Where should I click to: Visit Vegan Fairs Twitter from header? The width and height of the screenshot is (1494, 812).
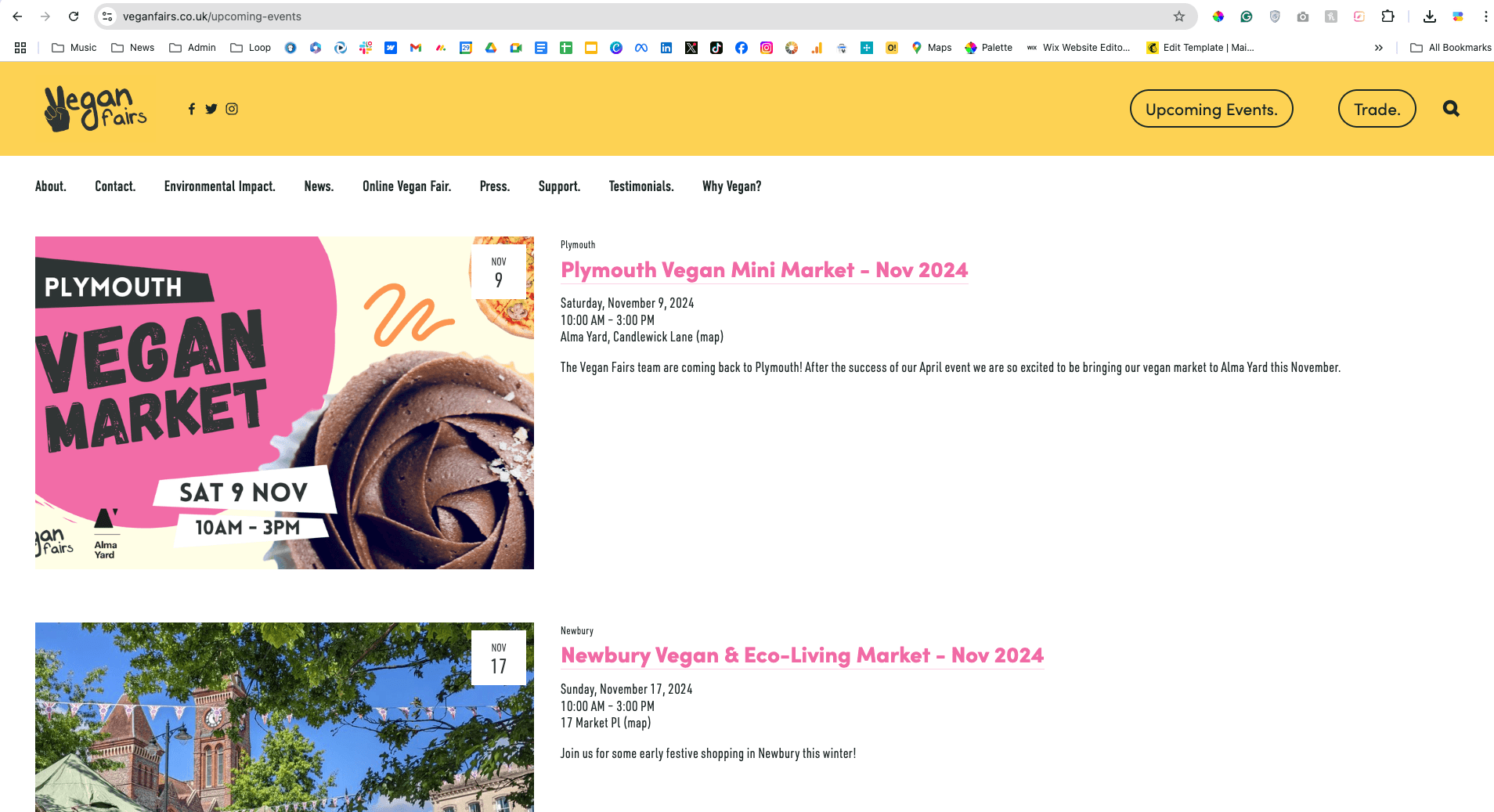click(x=211, y=109)
